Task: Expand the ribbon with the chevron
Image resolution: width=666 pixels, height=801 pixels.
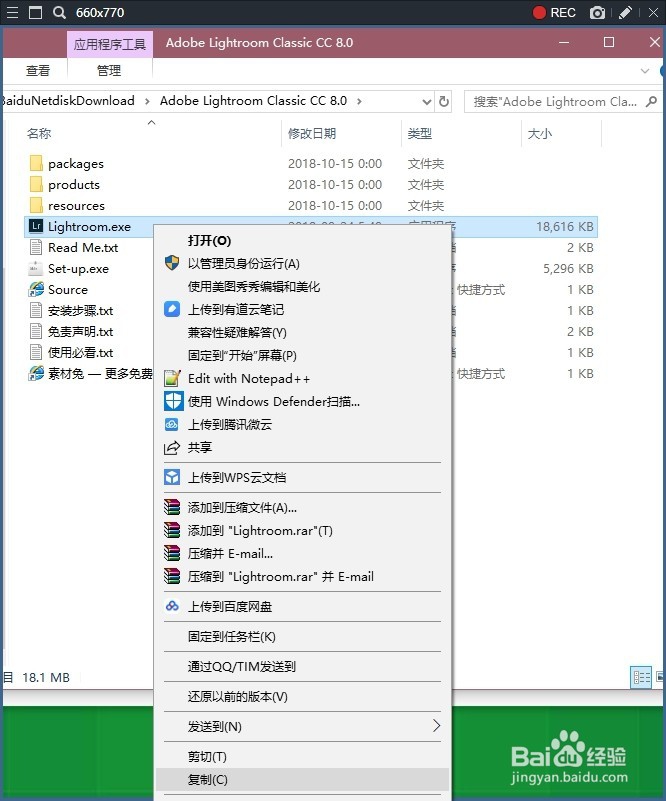Action: [645, 70]
